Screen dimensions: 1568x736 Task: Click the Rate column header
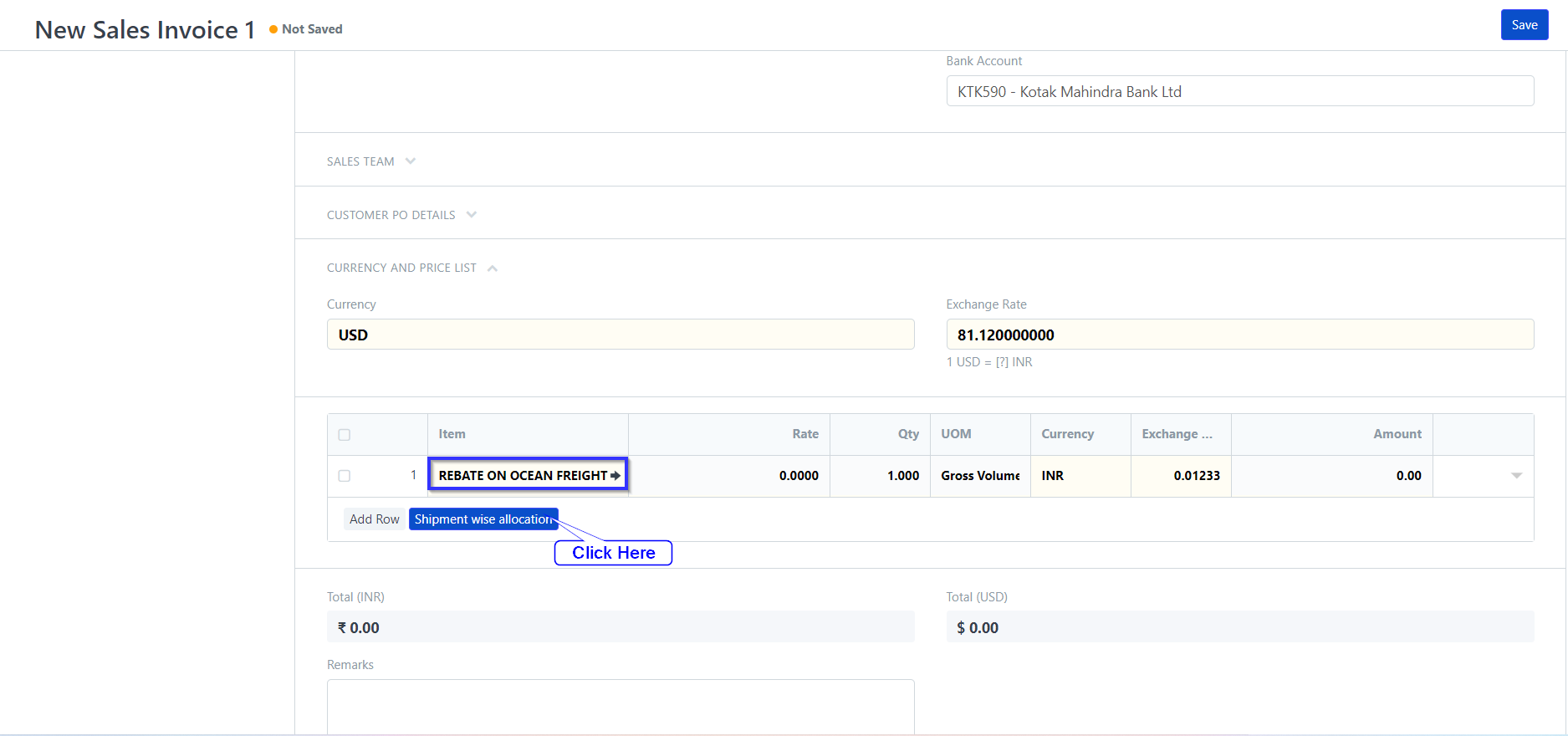pyautogui.click(x=729, y=434)
